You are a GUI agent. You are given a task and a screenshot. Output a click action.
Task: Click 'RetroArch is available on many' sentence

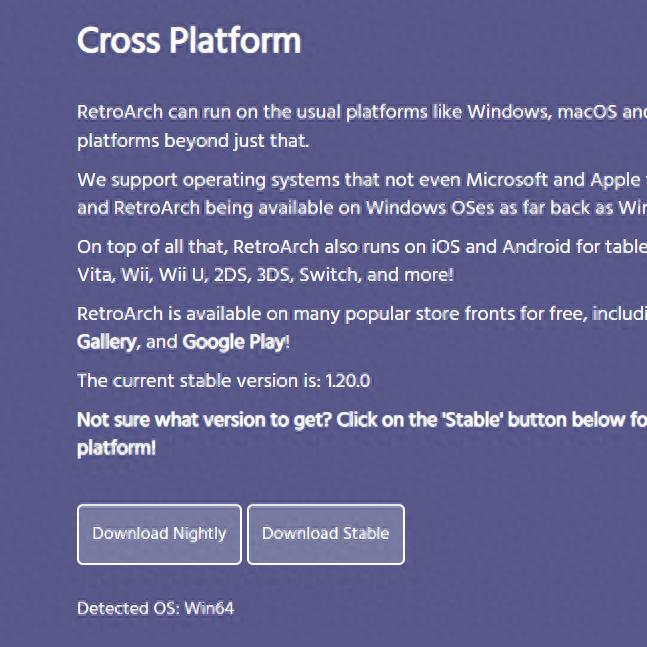click(x=200, y=314)
